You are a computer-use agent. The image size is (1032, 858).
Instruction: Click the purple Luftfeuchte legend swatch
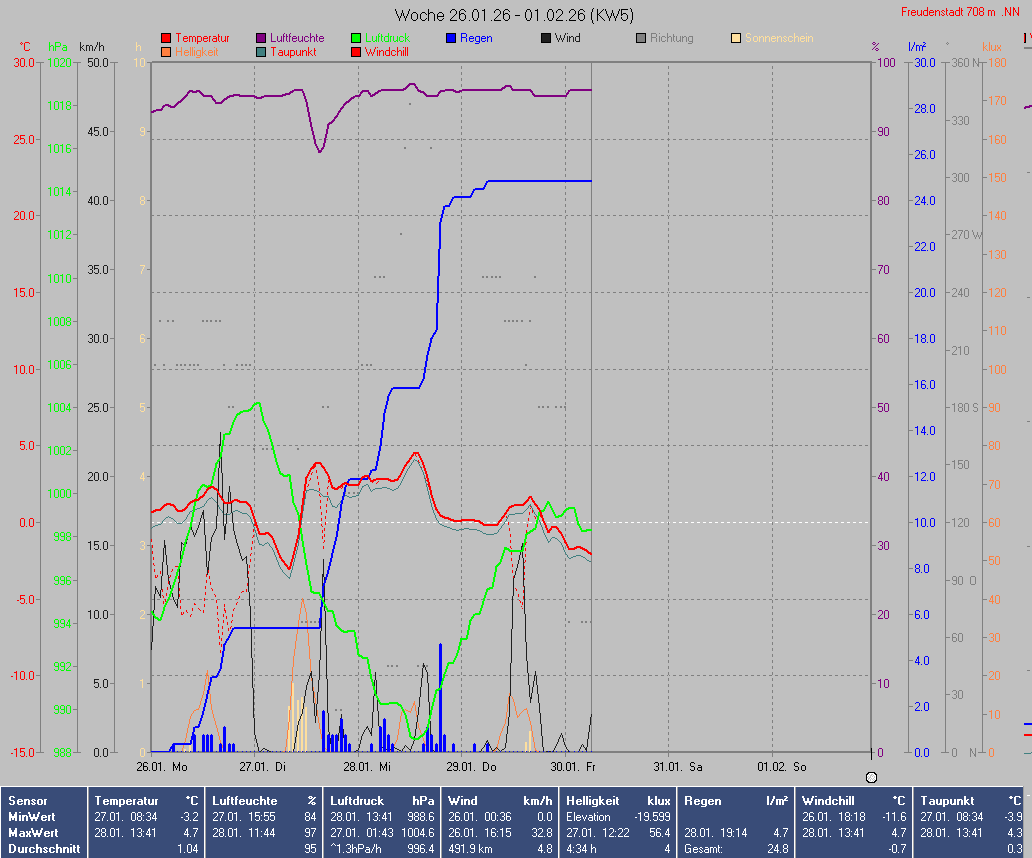click(261, 39)
